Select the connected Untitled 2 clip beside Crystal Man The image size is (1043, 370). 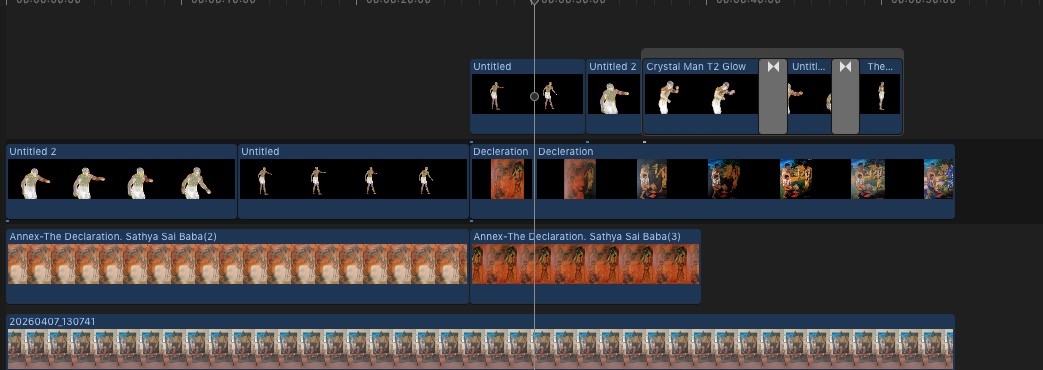[613, 96]
